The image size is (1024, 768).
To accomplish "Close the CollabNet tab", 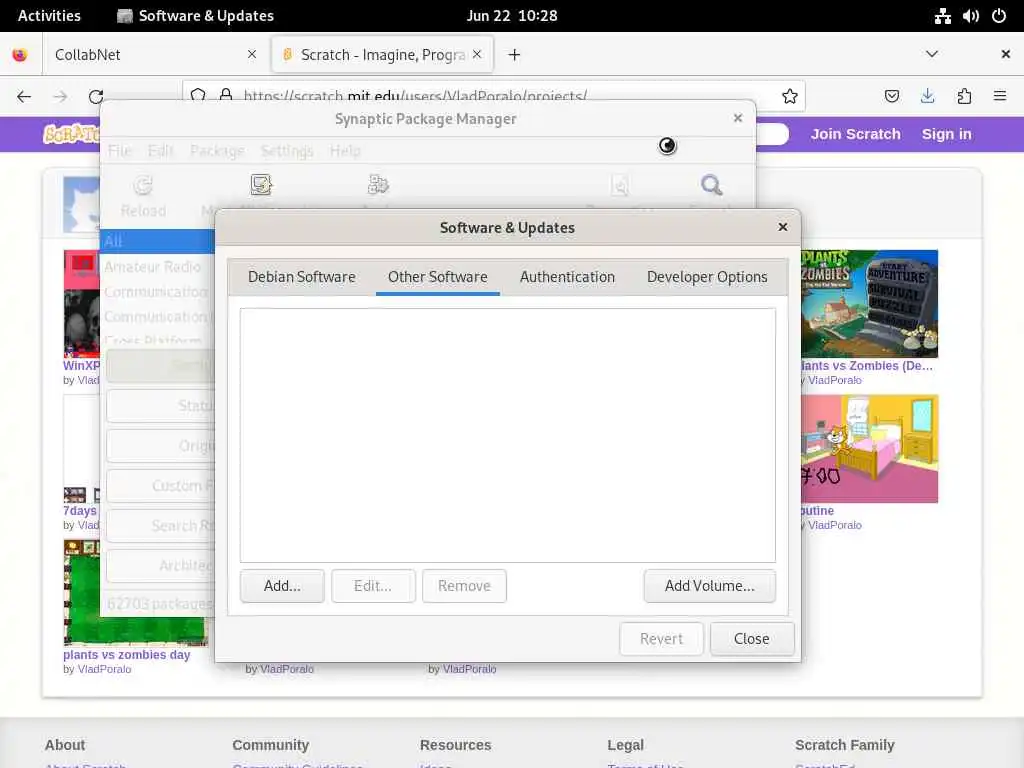I will tap(252, 54).
